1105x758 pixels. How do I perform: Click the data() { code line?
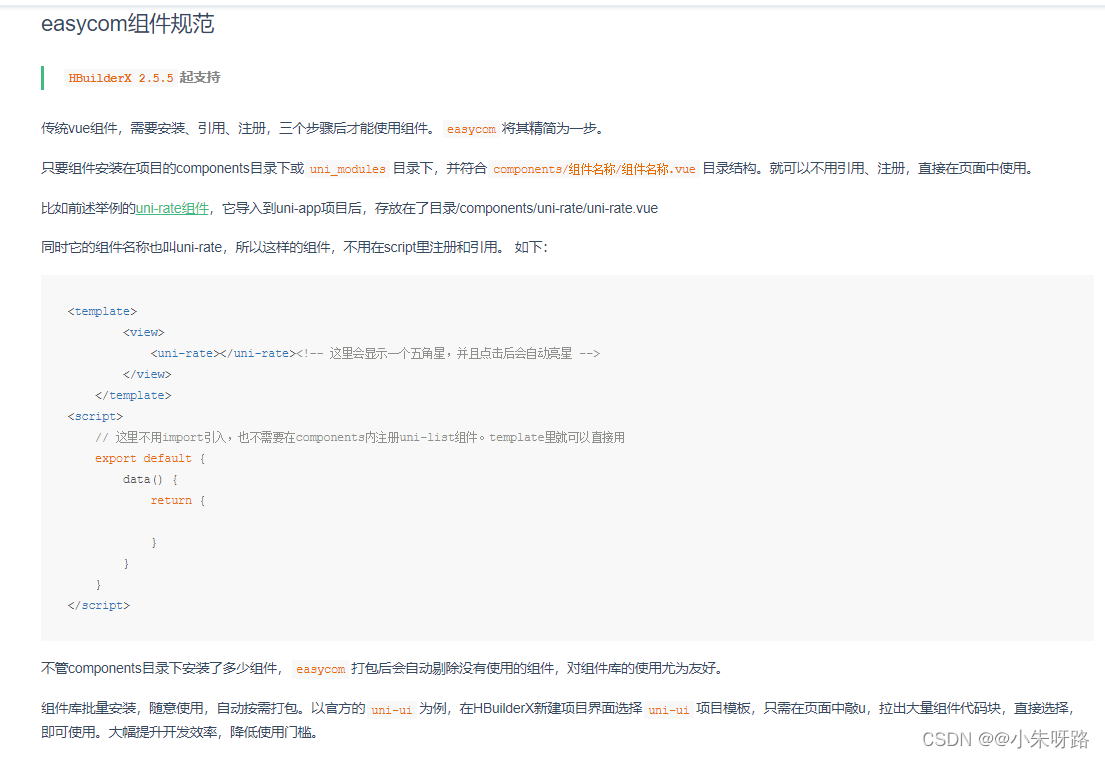click(150, 479)
